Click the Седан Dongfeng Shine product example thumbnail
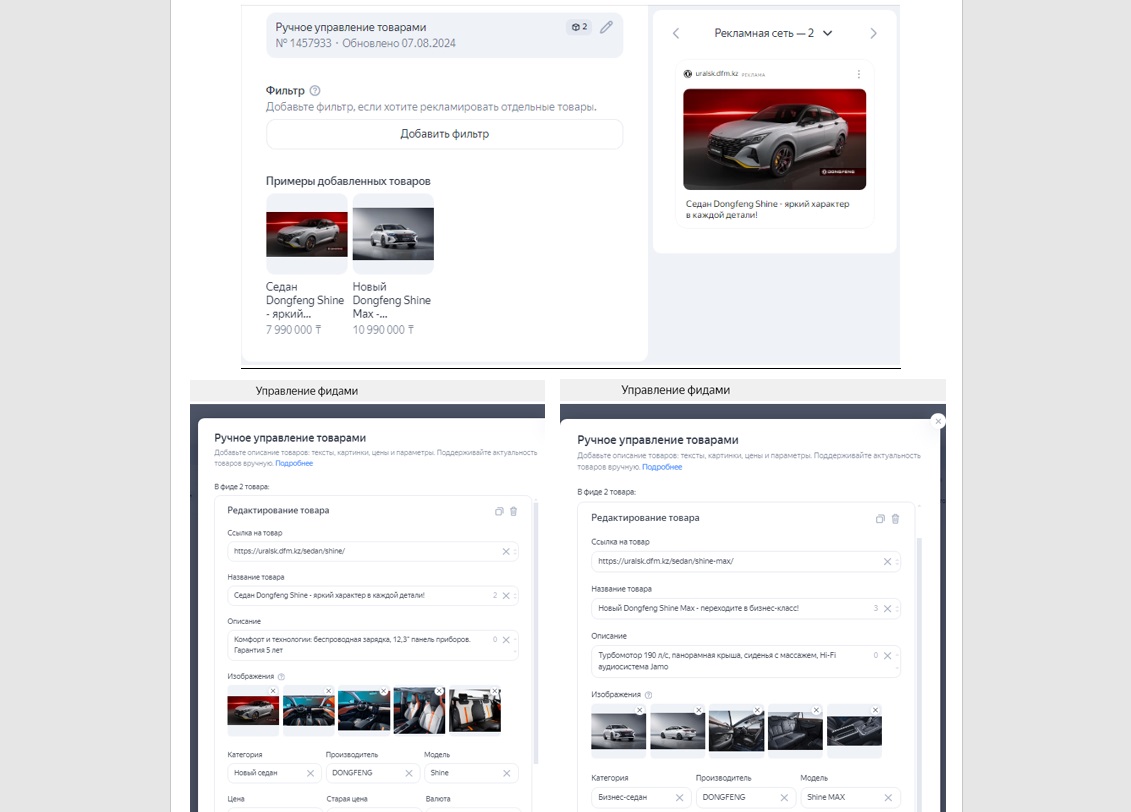Screen dimensions: 1131x812 click(x=307, y=234)
